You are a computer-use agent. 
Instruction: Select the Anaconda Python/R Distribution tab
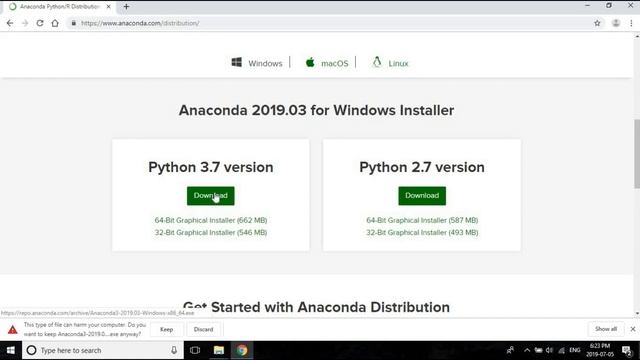point(60,7)
